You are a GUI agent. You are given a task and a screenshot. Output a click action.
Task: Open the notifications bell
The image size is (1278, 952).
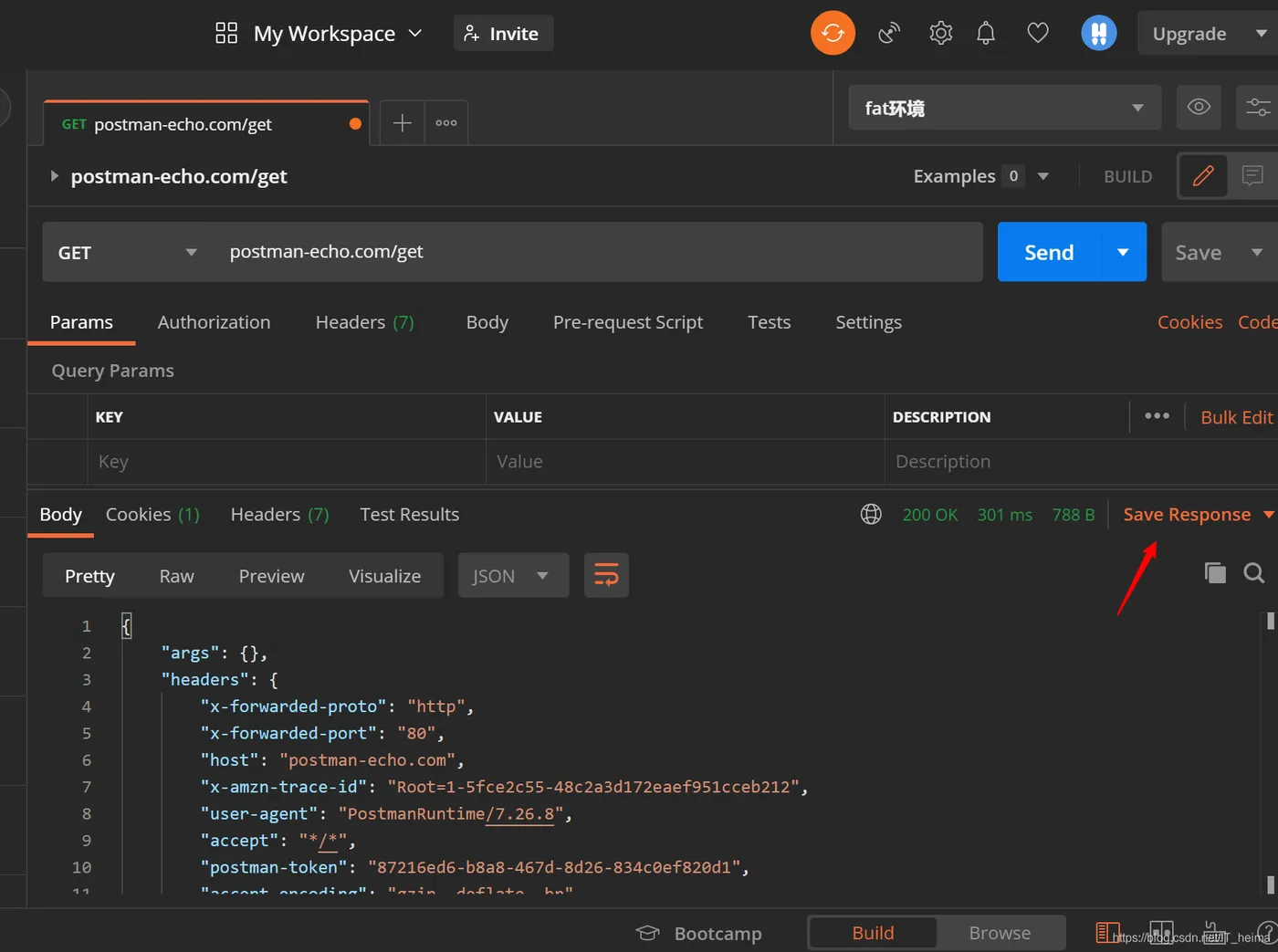(986, 34)
